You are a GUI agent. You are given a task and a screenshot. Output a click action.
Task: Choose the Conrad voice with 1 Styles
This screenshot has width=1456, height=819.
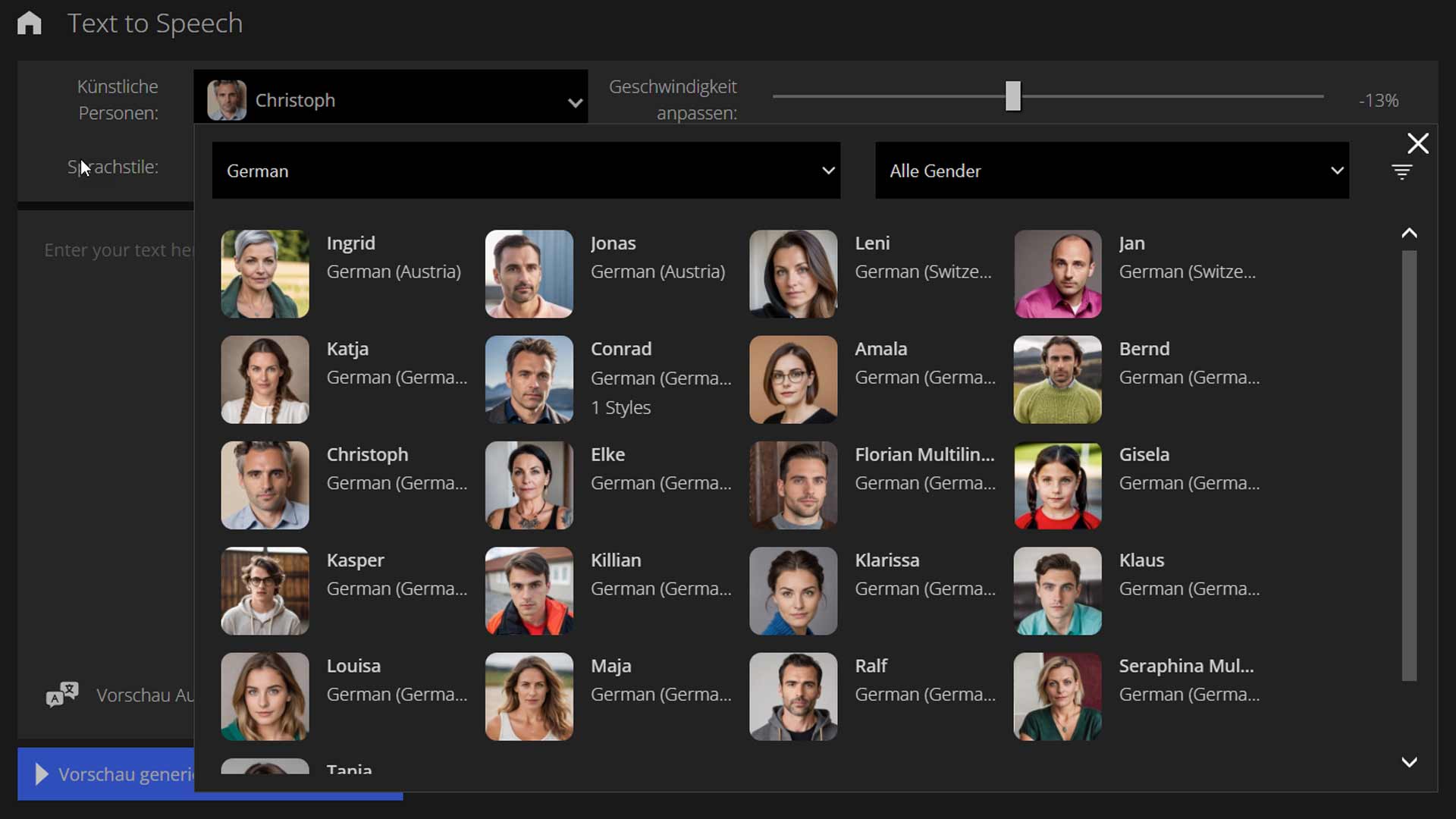pyautogui.click(x=620, y=378)
